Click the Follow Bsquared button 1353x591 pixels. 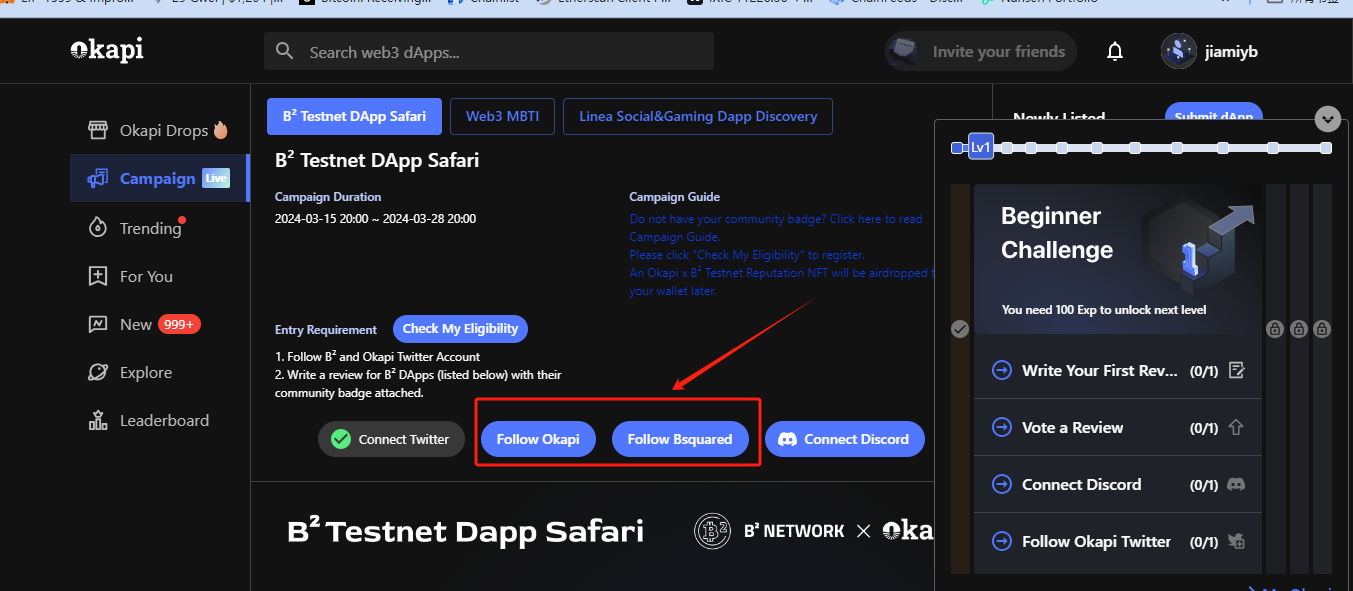coord(680,439)
